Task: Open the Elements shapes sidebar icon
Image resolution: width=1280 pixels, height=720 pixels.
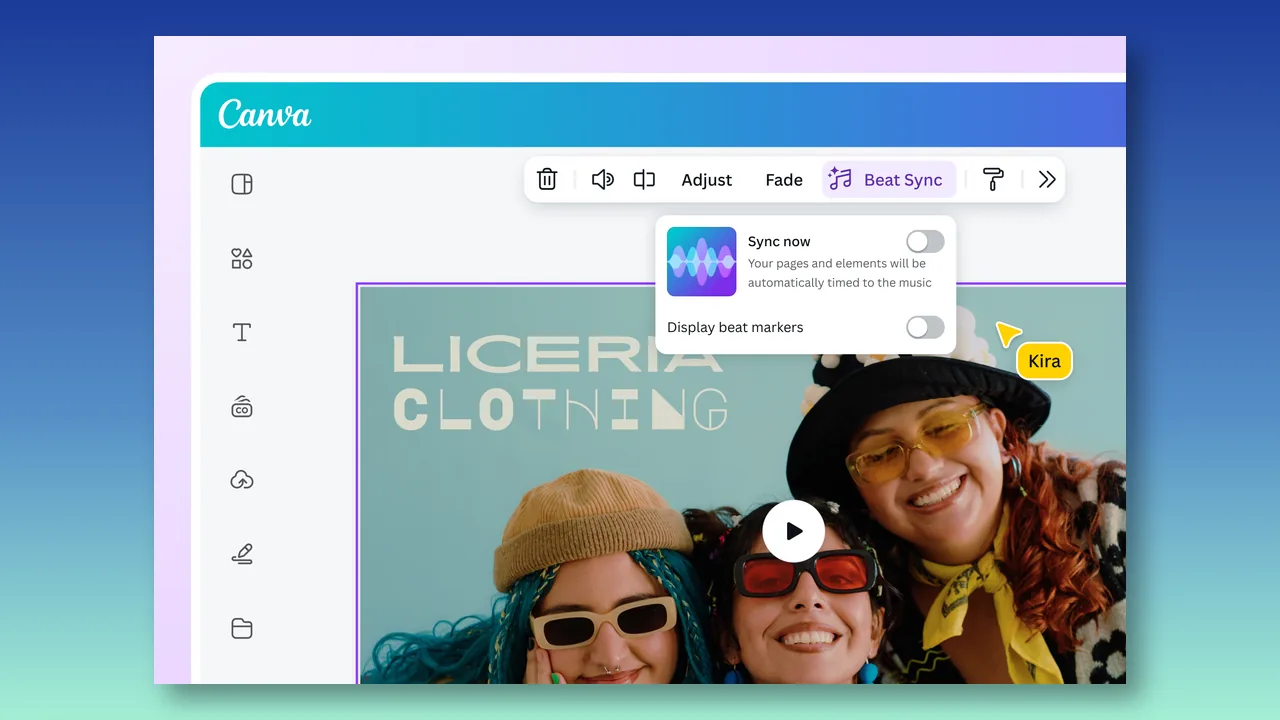Action: pyautogui.click(x=242, y=259)
